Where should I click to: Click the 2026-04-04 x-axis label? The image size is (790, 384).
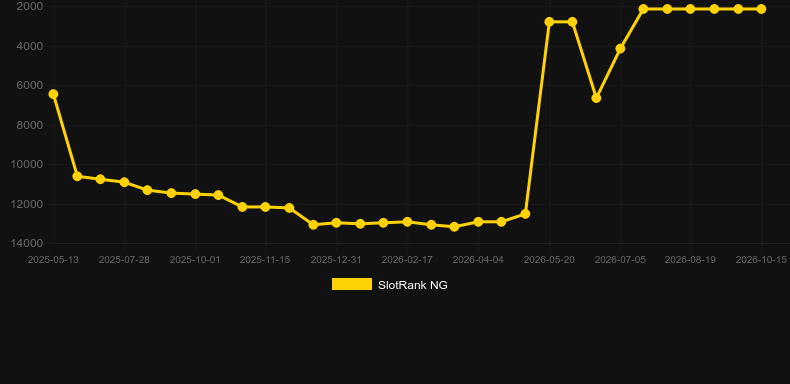point(478,260)
